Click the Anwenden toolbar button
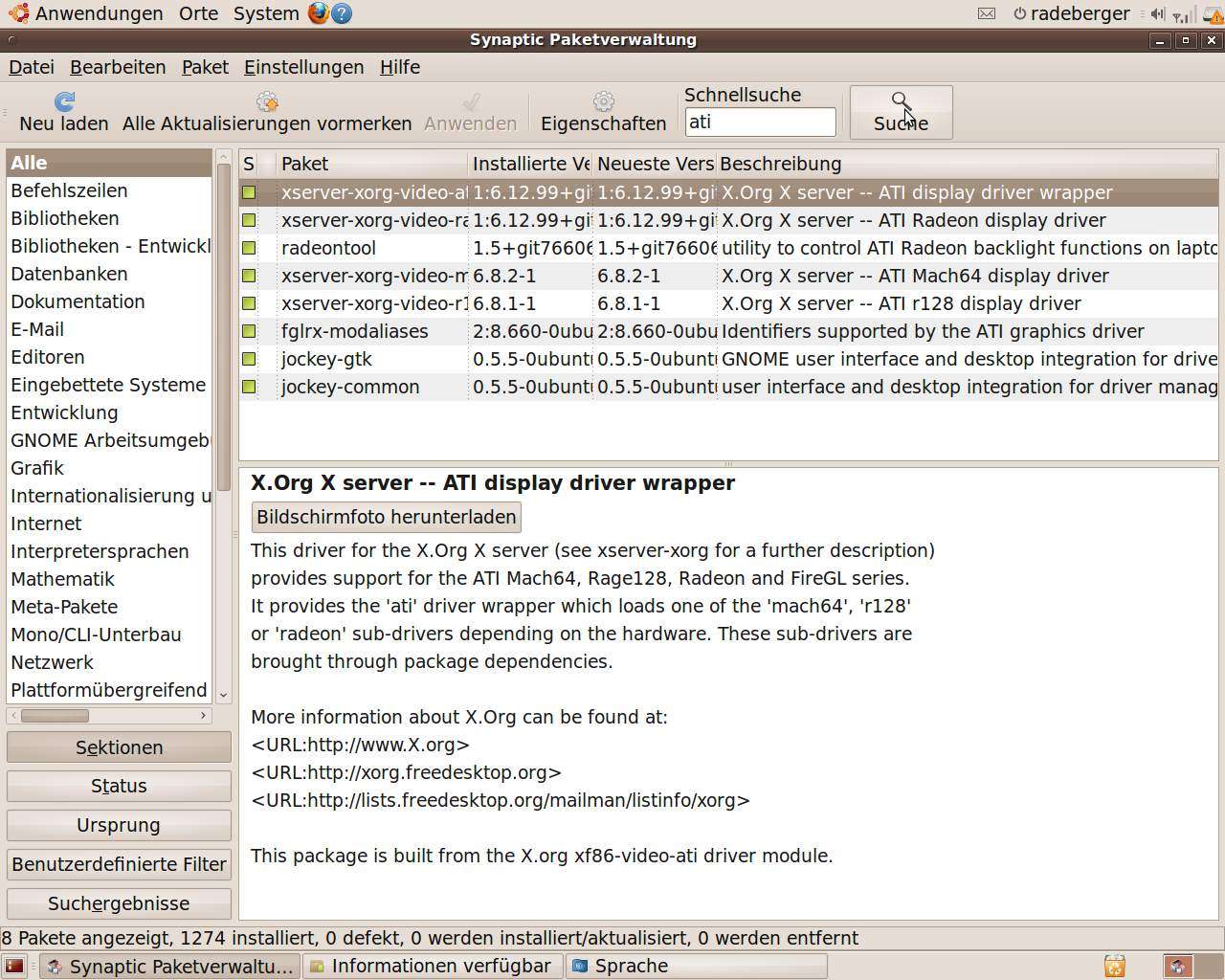This screenshot has height=980, width=1225. [470, 112]
